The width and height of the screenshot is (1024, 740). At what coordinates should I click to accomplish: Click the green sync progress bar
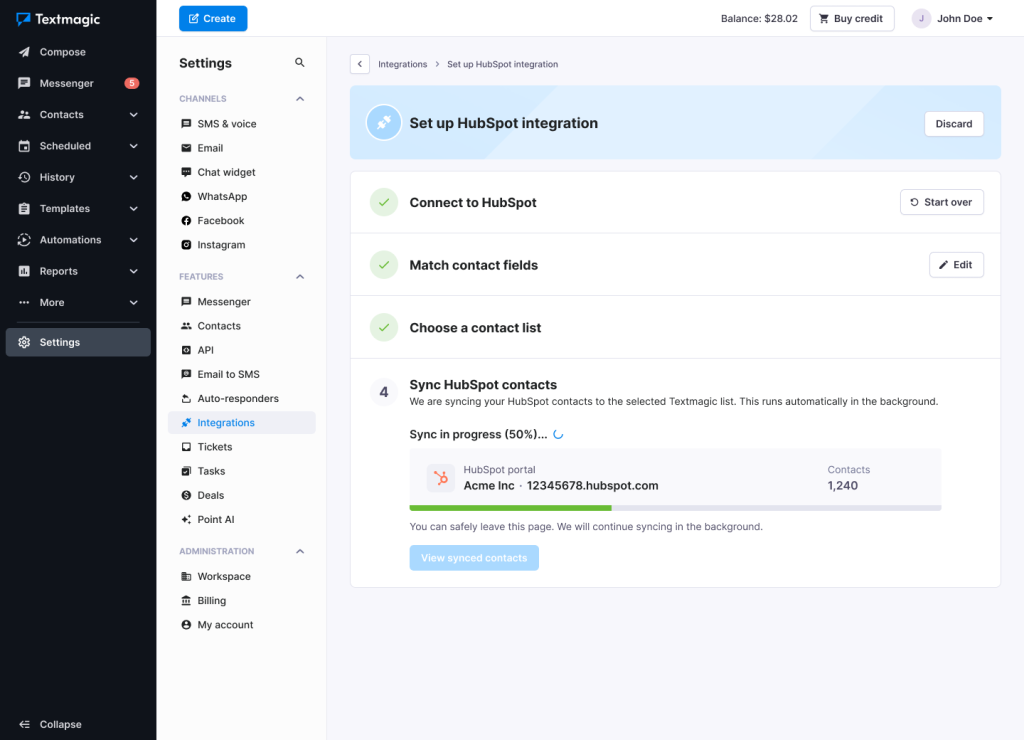pos(510,507)
